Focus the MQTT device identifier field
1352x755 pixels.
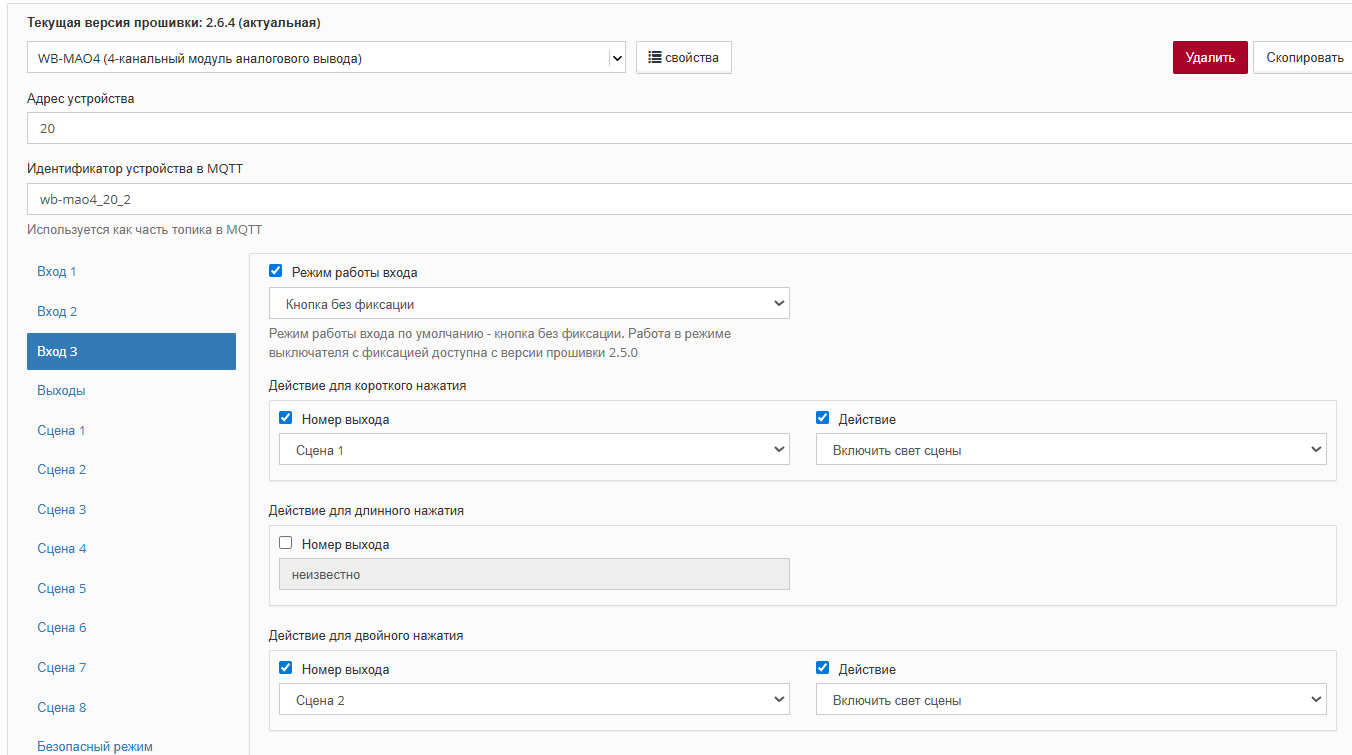[x=689, y=199]
